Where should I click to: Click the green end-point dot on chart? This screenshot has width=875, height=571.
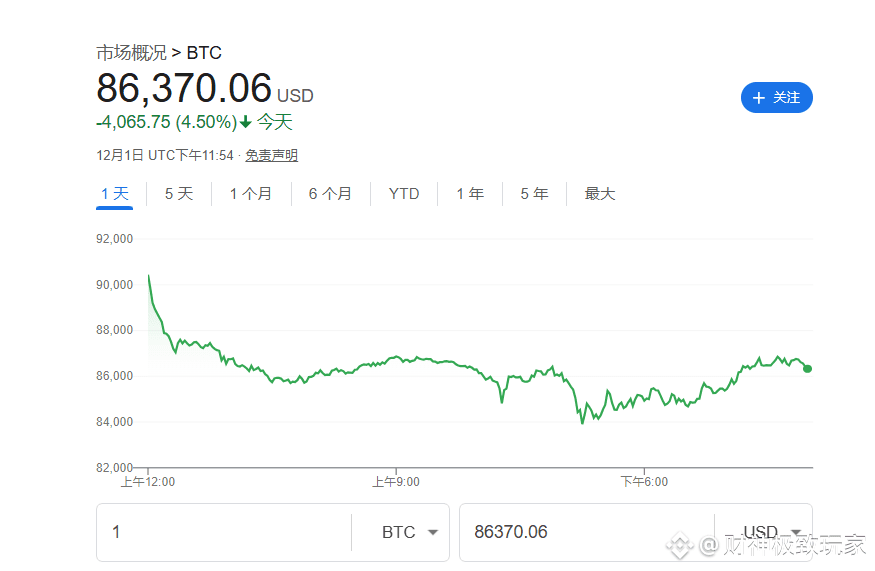[x=807, y=368]
